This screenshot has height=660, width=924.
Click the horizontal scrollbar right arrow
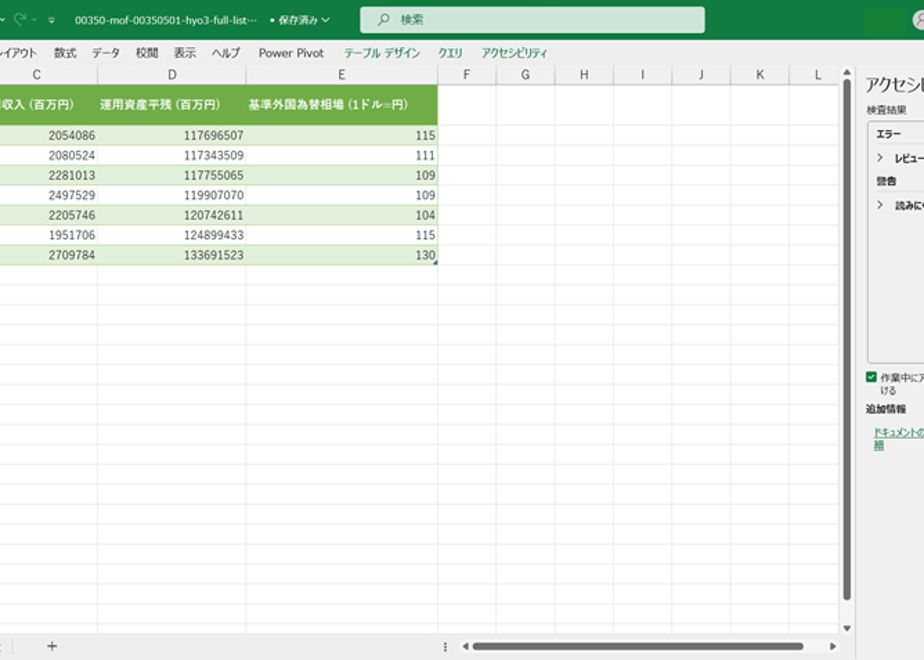[x=833, y=646]
